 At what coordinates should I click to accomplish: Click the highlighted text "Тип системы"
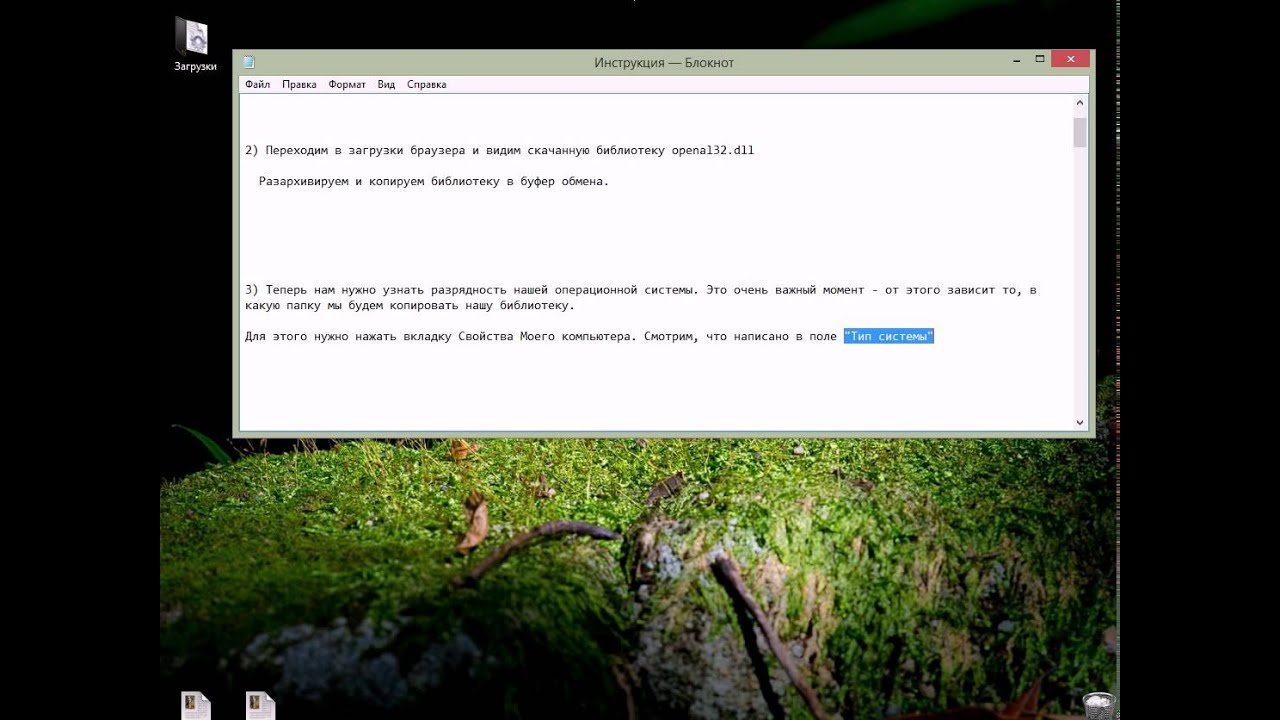pyautogui.click(x=888, y=337)
